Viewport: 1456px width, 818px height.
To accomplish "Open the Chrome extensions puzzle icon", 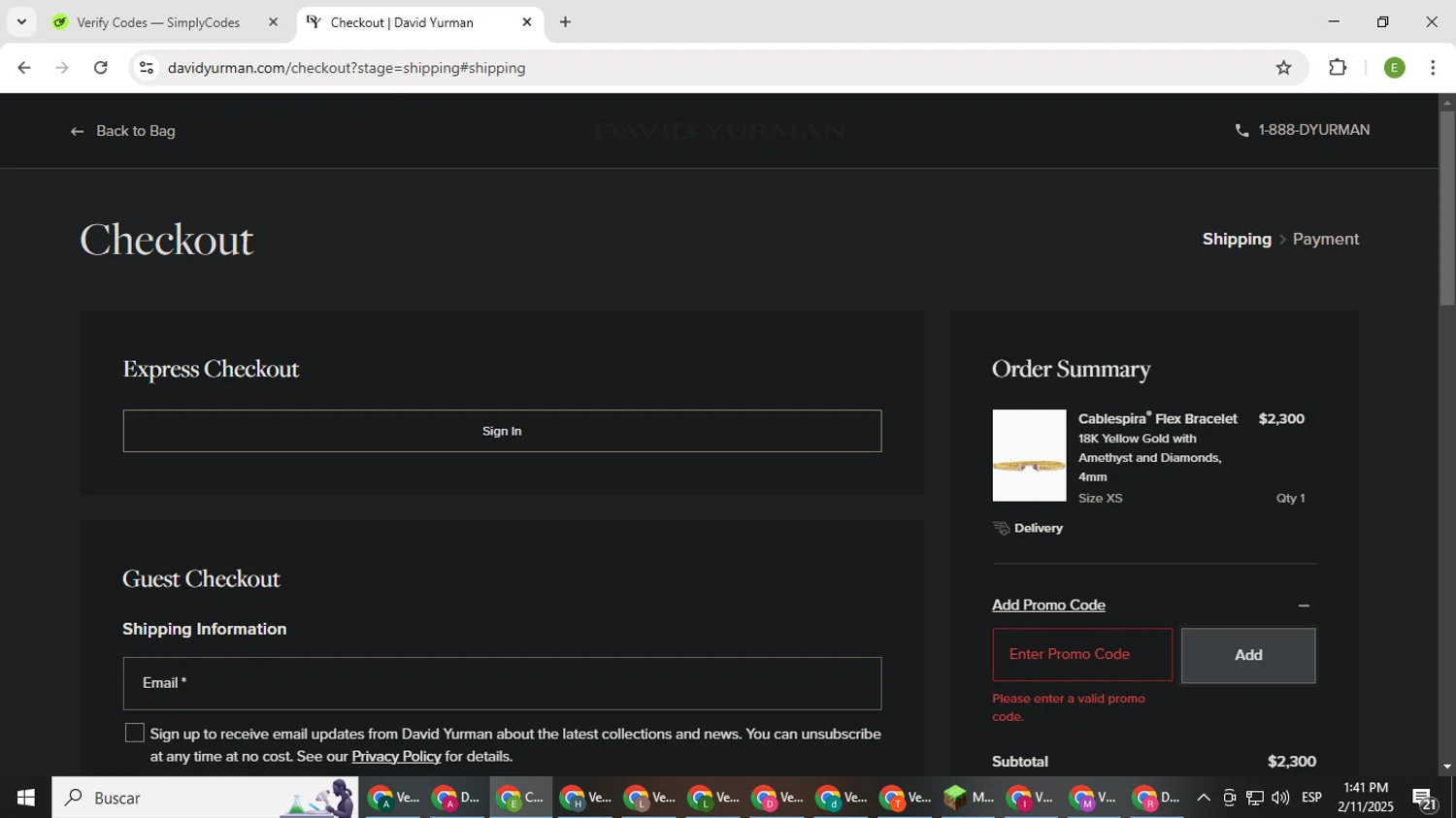I will 1338,68.
